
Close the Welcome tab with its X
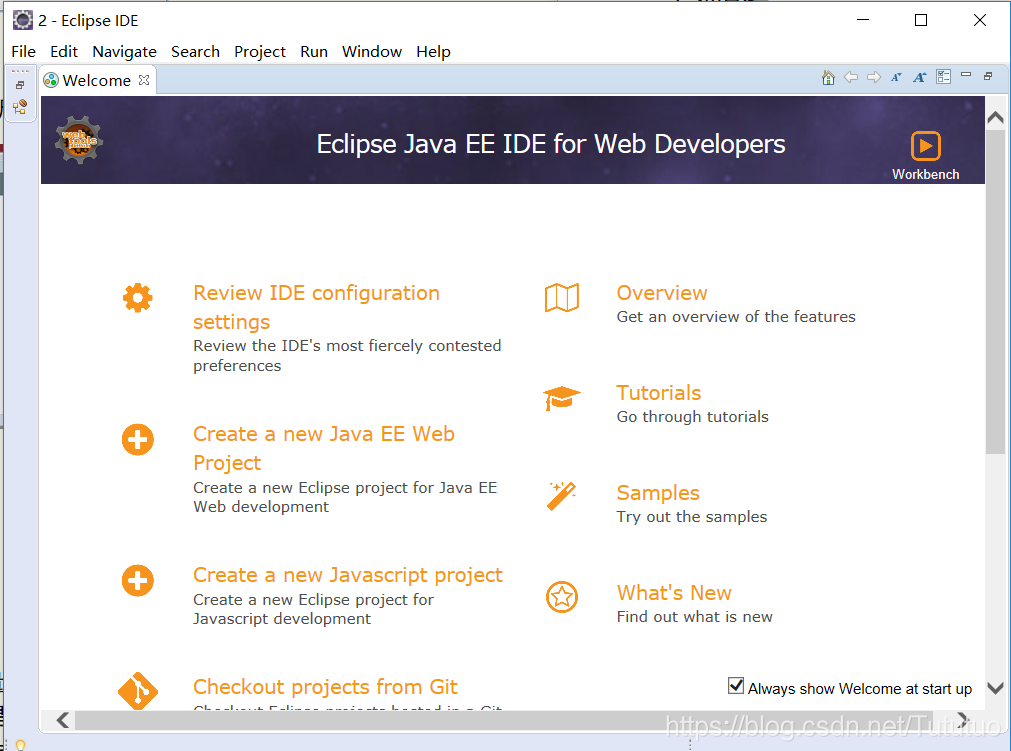point(144,80)
